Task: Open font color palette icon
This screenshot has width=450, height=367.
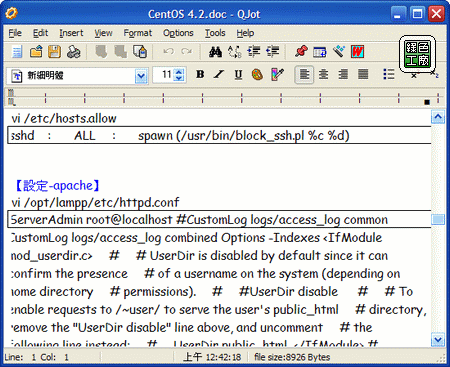Action: point(257,74)
